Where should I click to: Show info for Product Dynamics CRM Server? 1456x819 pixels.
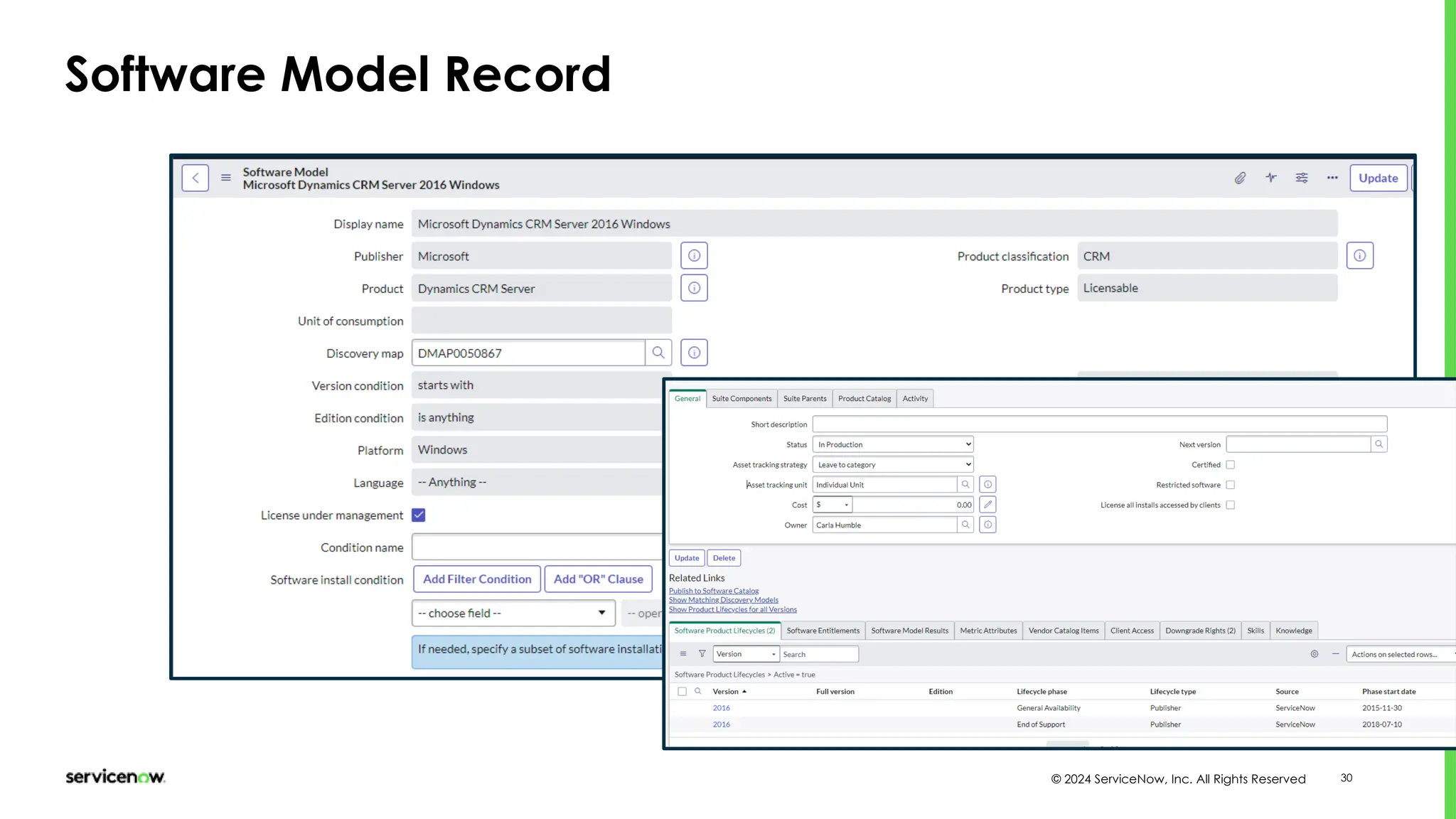(694, 288)
